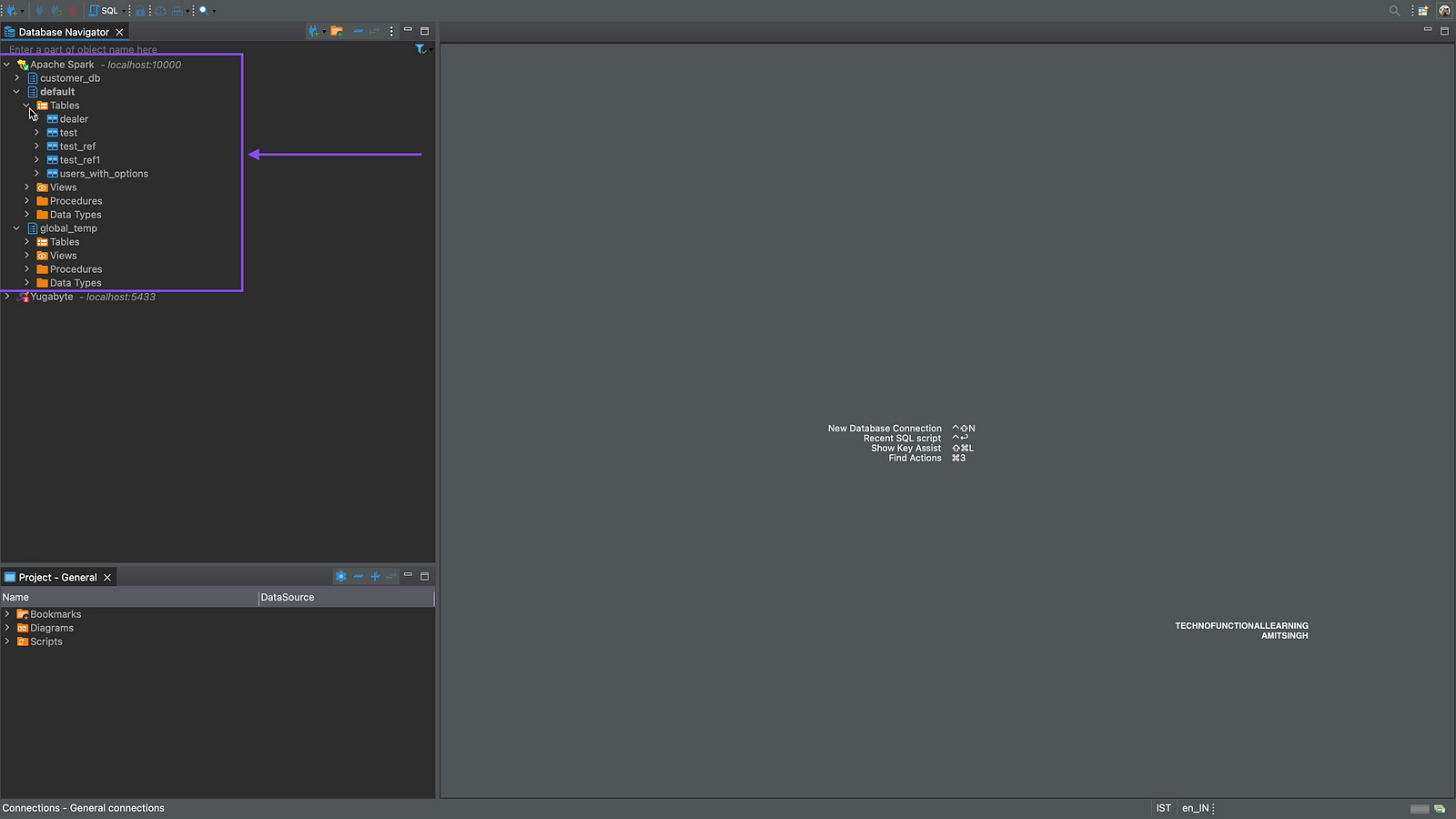Image resolution: width=1456 pixels, height=819 pixels.
Task: Select the Project - General tab
Action: tap(57, 578)
